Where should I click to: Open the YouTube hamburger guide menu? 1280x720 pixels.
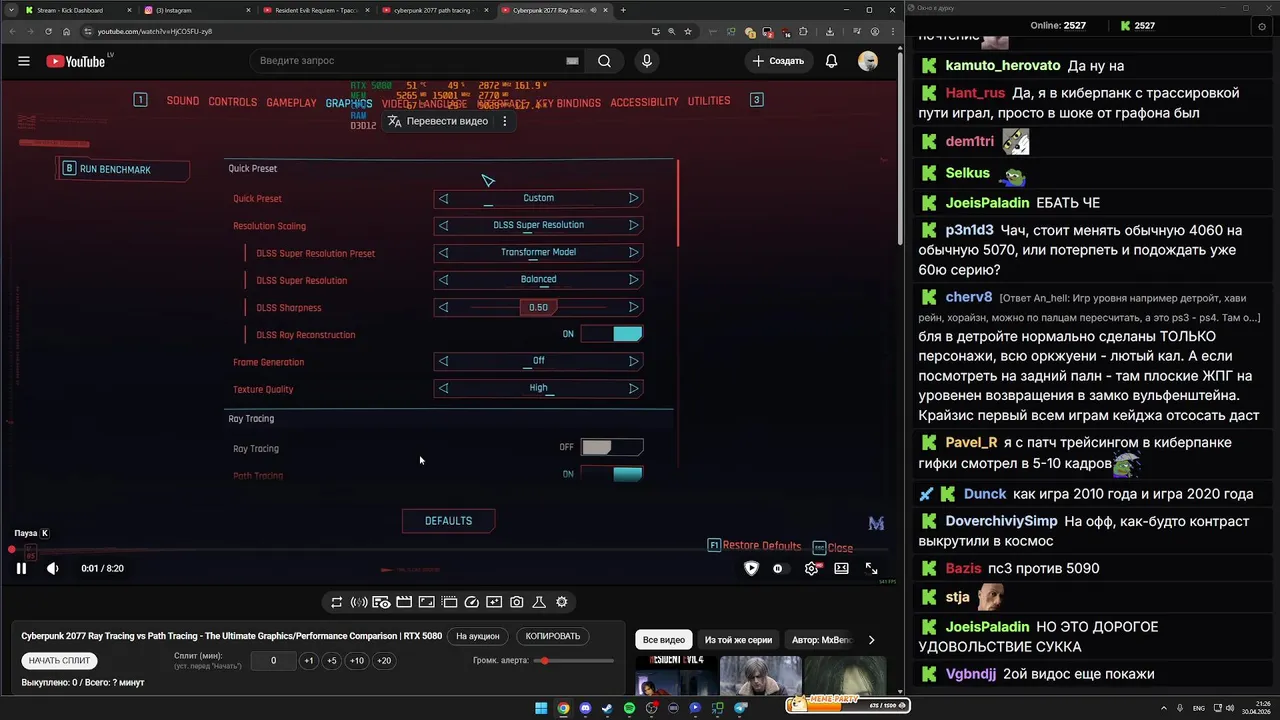(x=24, y=61)
